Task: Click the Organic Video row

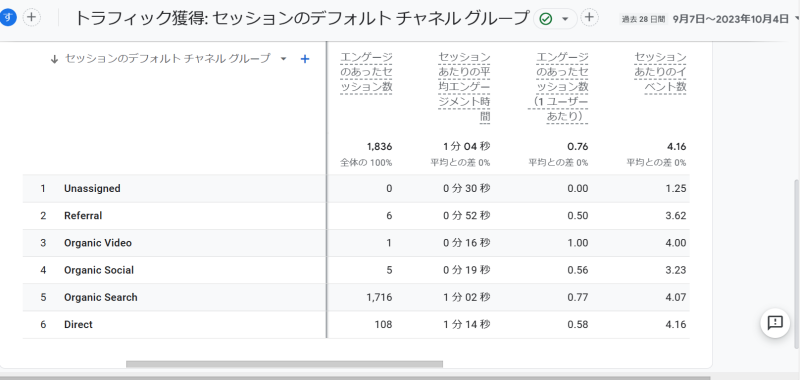Action: coord(356,243)
